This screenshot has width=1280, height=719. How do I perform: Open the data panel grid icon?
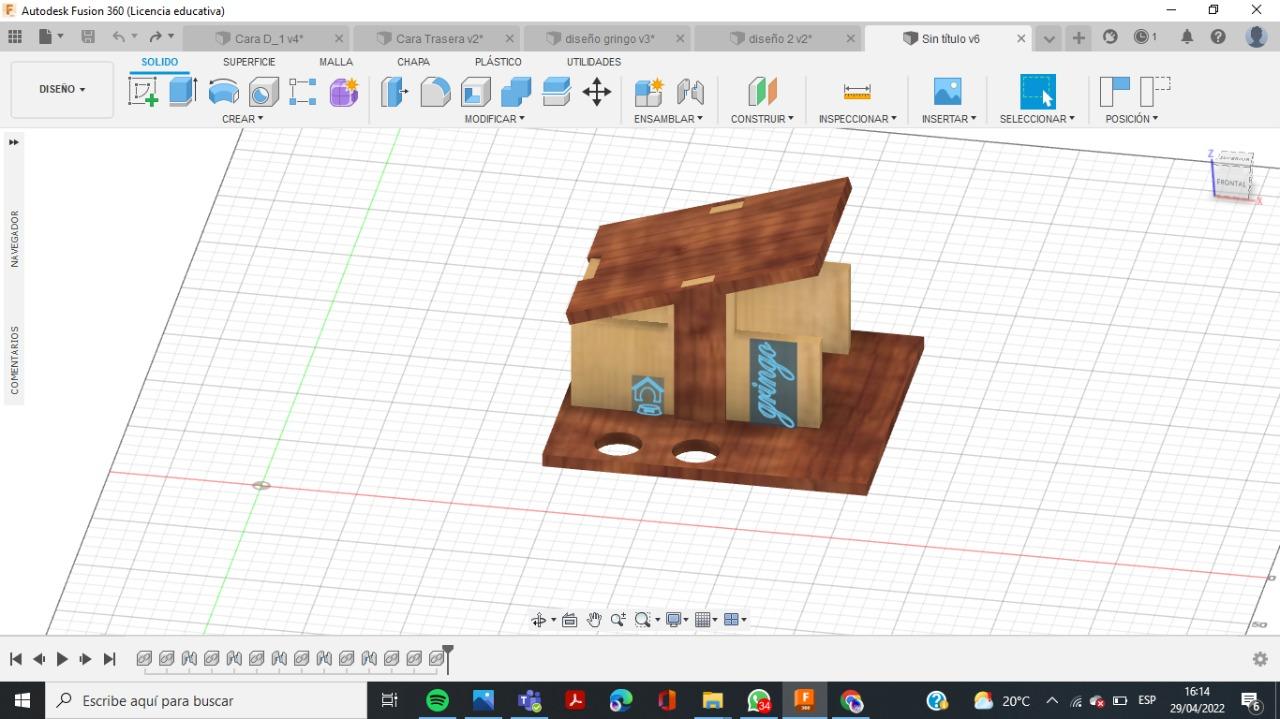coord(15,37)
